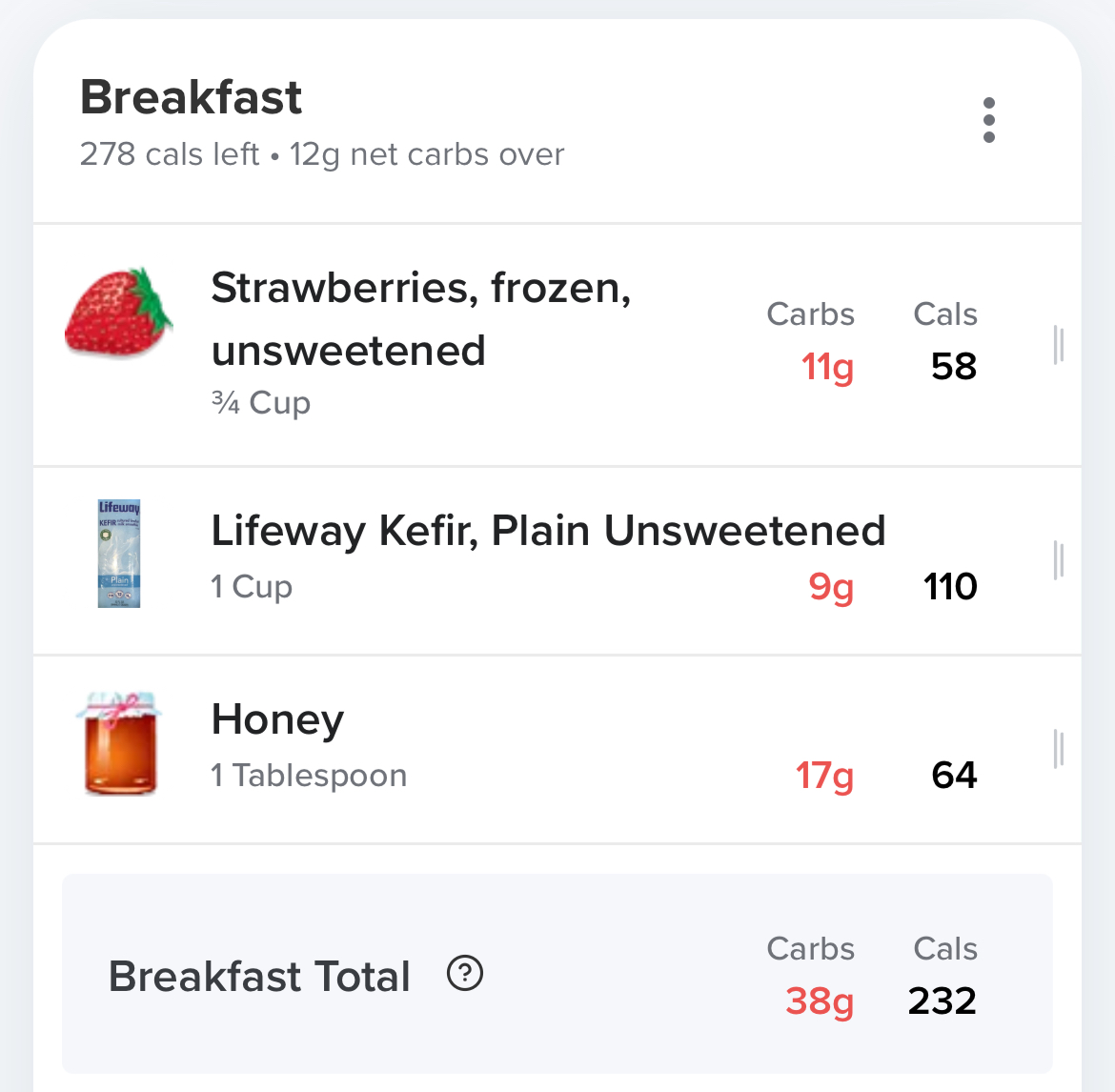Open Lifeway Kefir, Plain Unsweetened entry

[548, 531]
